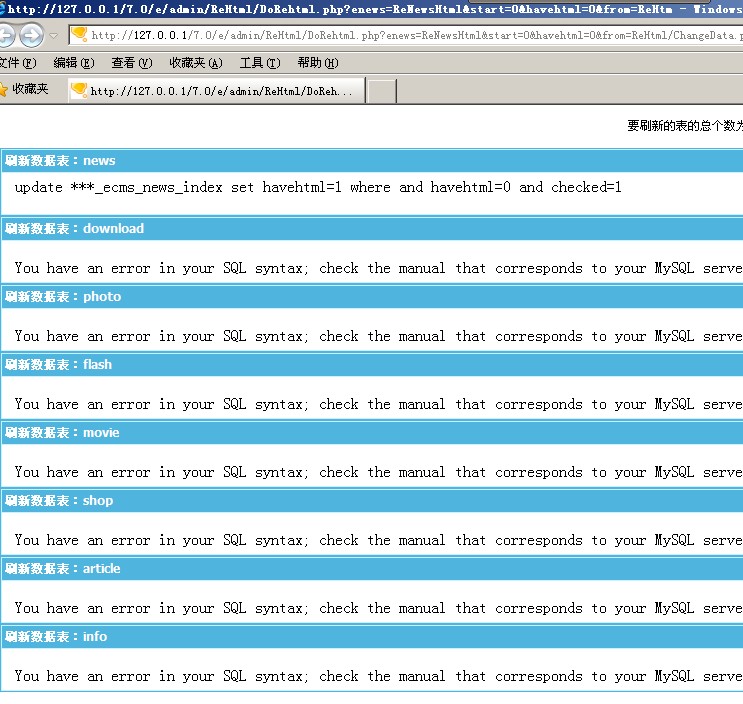Screen dimensions: 743x704
Task: Click the SQL error under movie
Action: 379,472
